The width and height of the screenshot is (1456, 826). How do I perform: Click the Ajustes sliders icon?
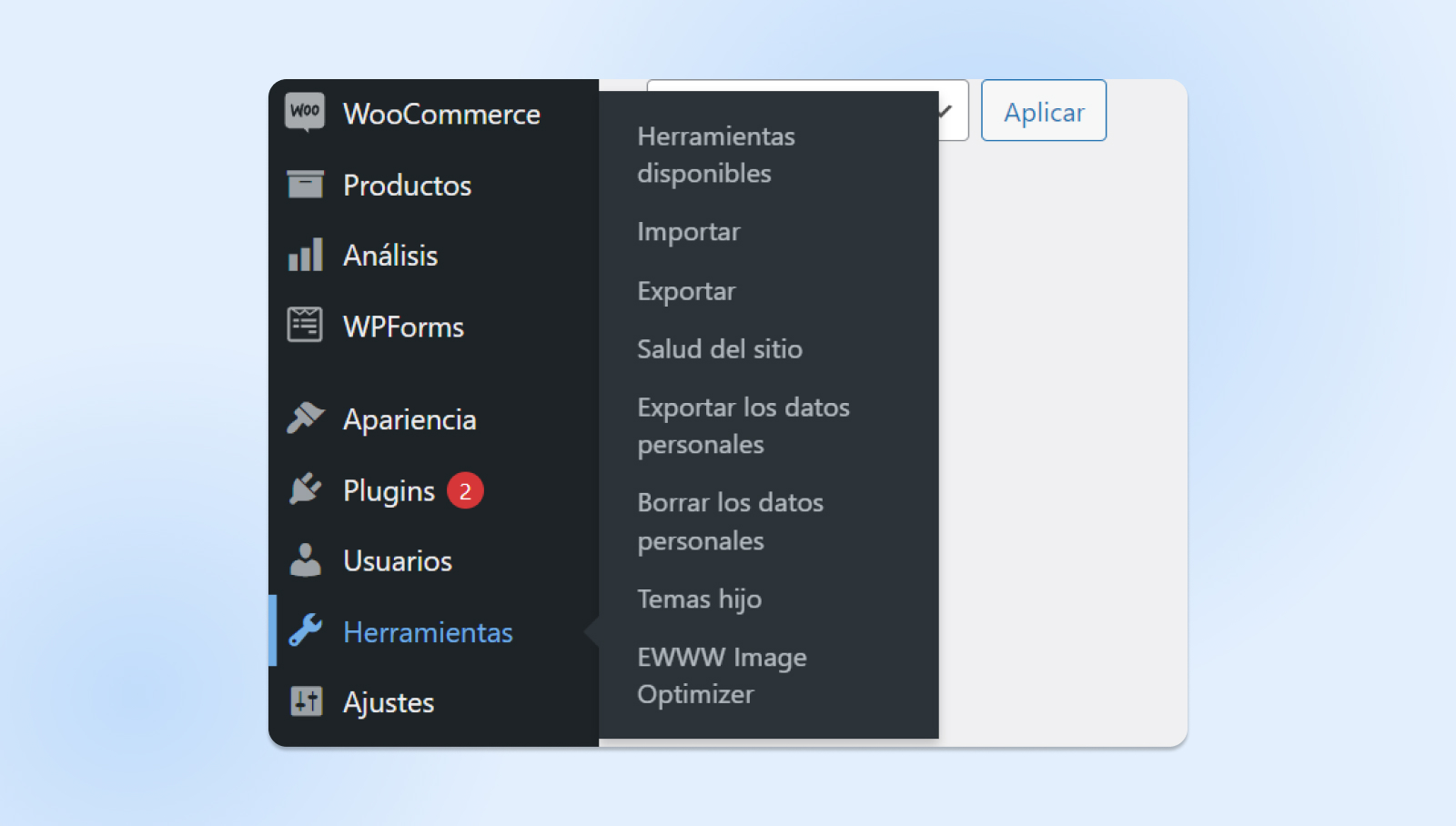coord(306,701)
